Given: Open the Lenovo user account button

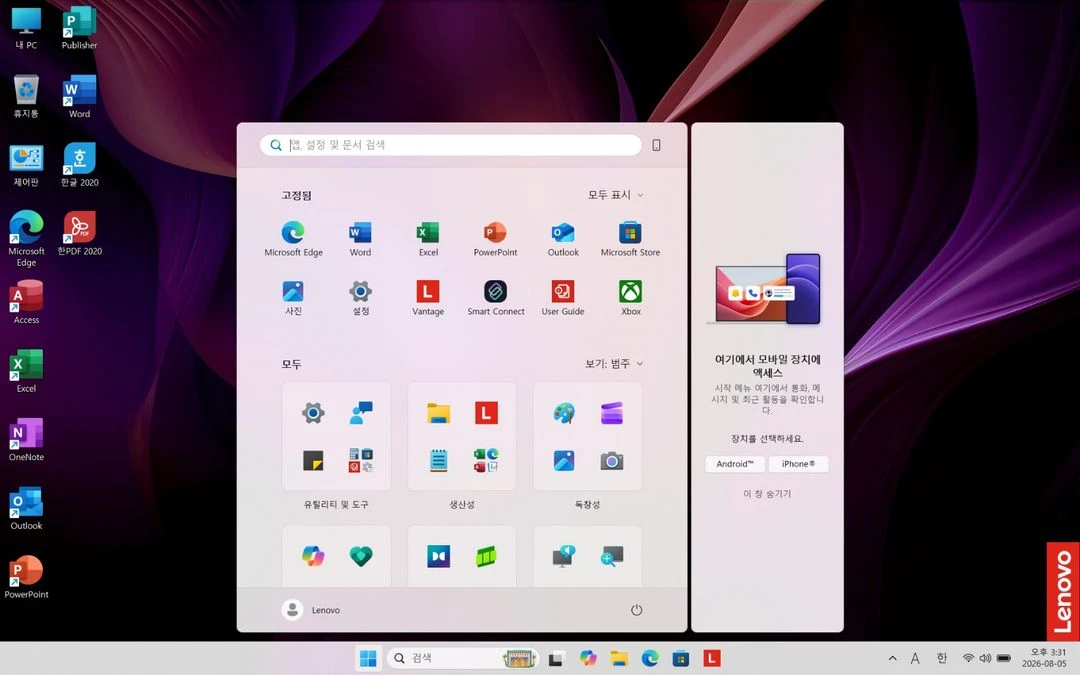Looking at the screenshot, I should point(311,610).
